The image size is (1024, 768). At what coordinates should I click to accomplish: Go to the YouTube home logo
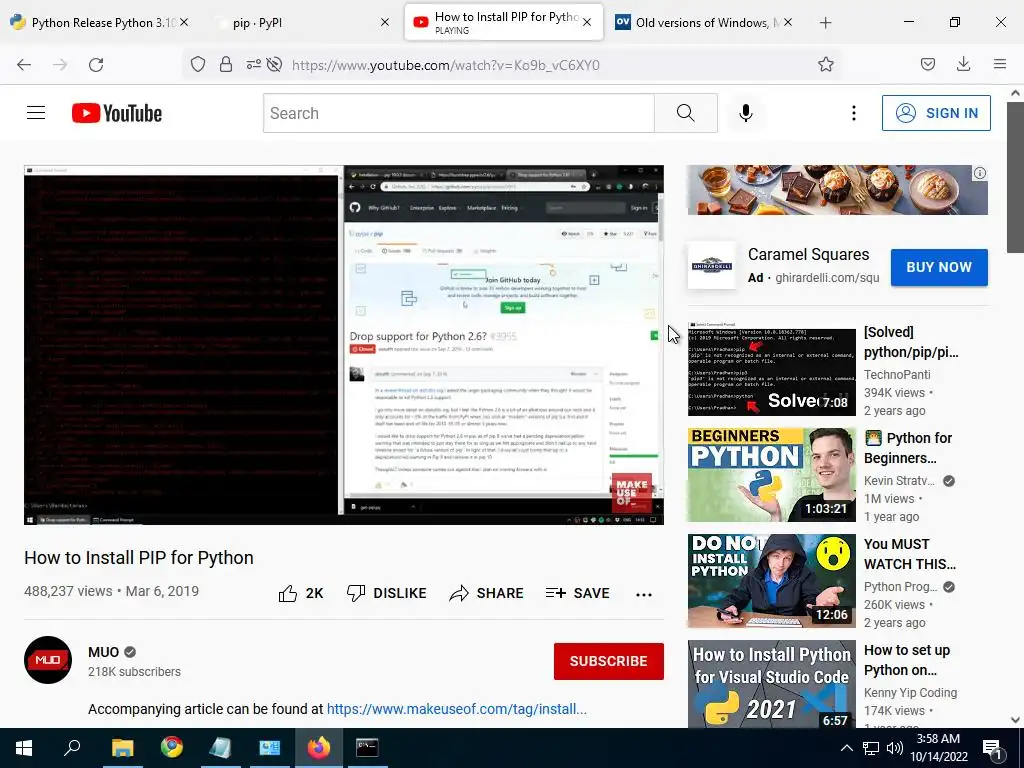(x=117, y=113)
